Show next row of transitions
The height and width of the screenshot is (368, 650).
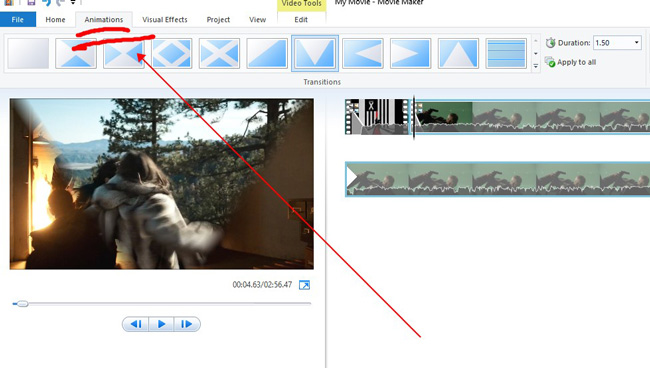click(536, 53)
